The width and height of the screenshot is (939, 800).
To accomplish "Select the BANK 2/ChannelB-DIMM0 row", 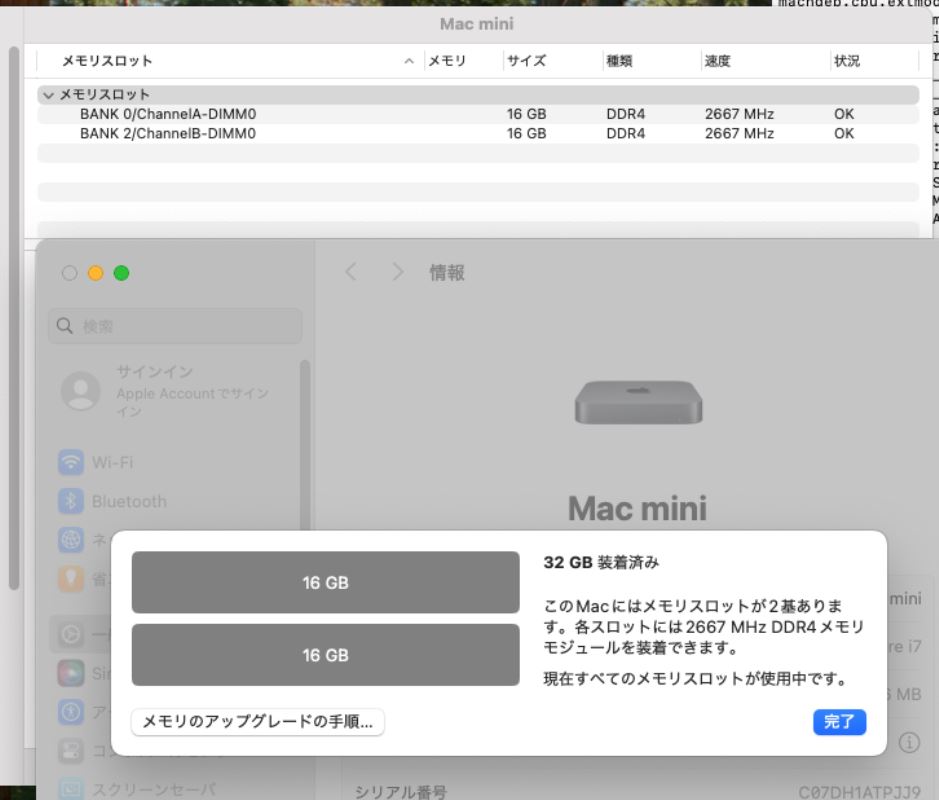I will click(478, 133).
